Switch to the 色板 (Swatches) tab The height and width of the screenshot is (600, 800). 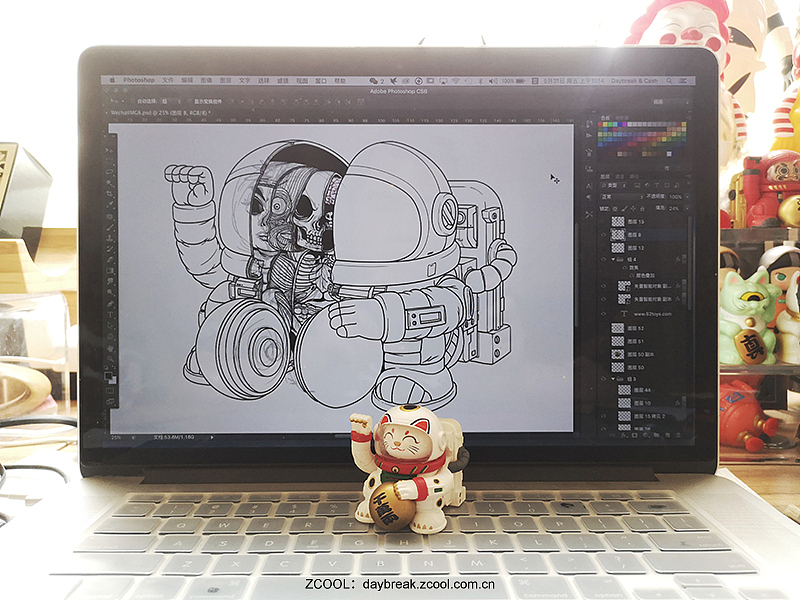(x=605, y=117)
